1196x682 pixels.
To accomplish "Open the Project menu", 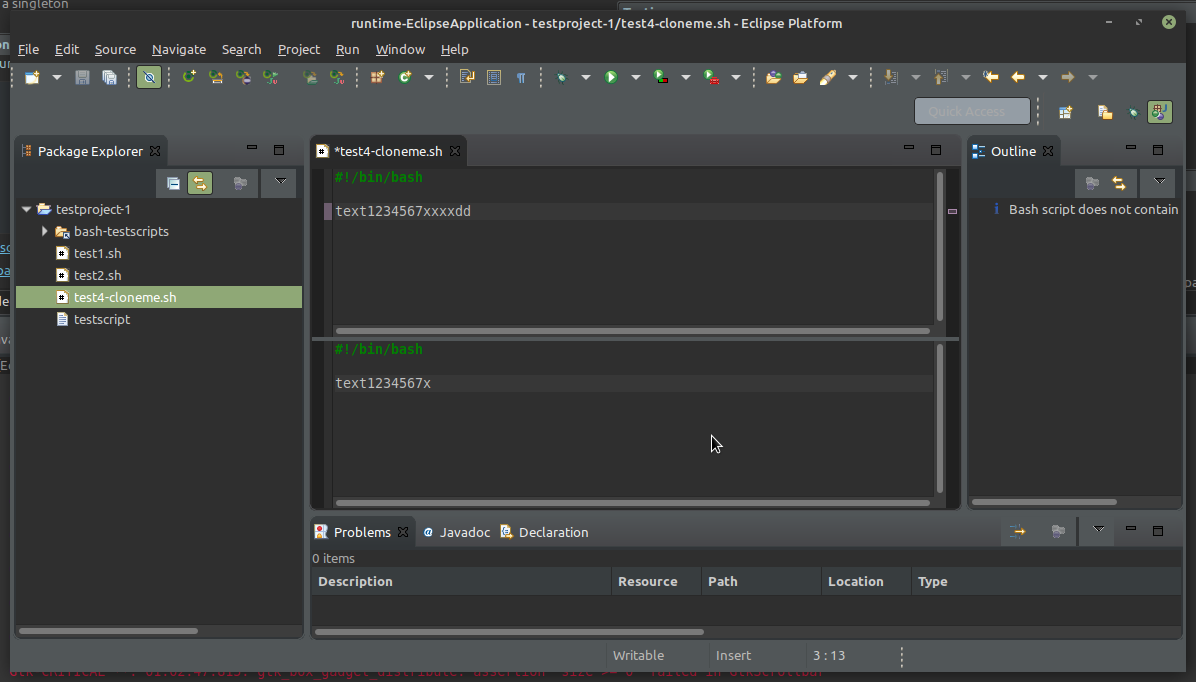I will [298, 50].
